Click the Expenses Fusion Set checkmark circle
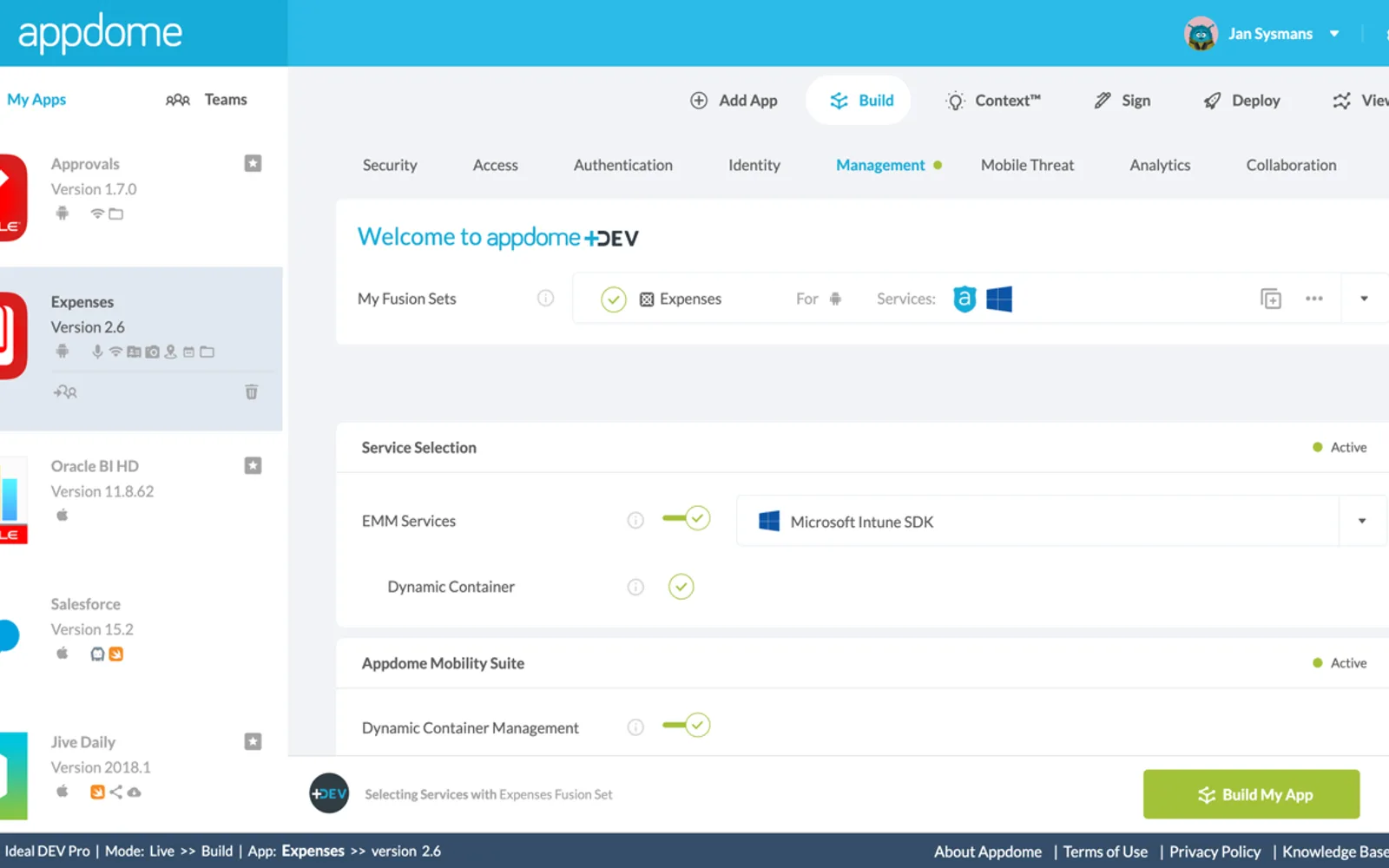The image size is (1389, 868). pos(614,299)
